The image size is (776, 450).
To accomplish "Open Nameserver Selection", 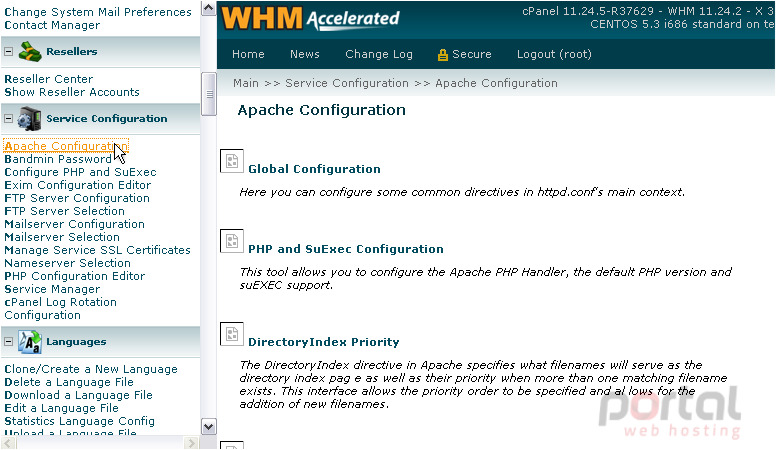I will click(67, 263).
